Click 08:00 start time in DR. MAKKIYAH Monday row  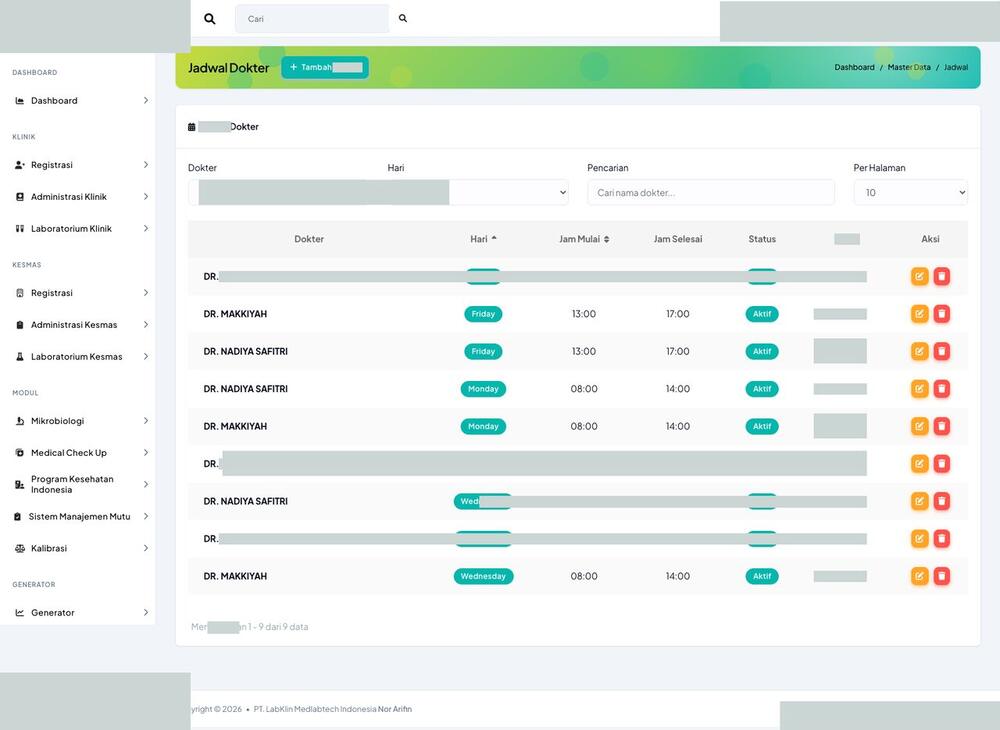point(584,426)
